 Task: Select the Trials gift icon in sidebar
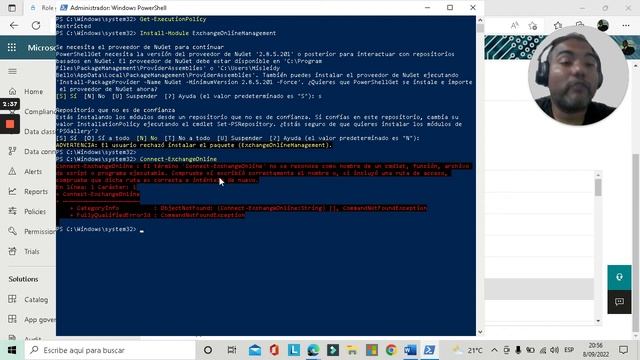coord(13,251)
